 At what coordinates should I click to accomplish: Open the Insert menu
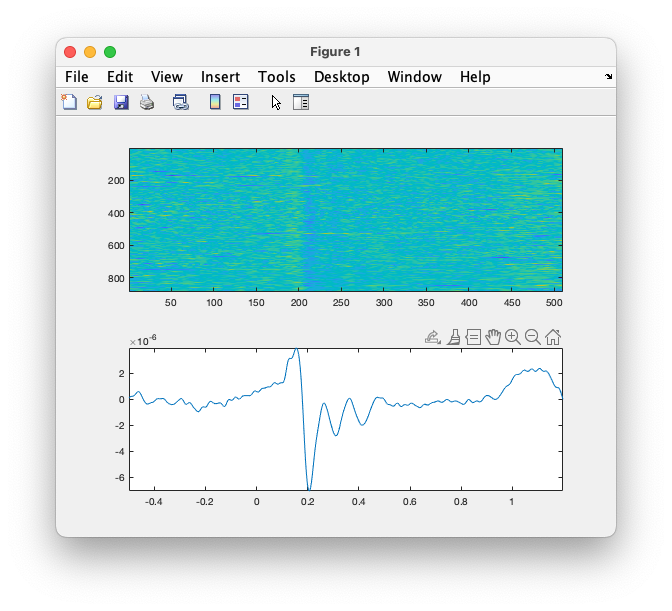(x=220, y=77)
